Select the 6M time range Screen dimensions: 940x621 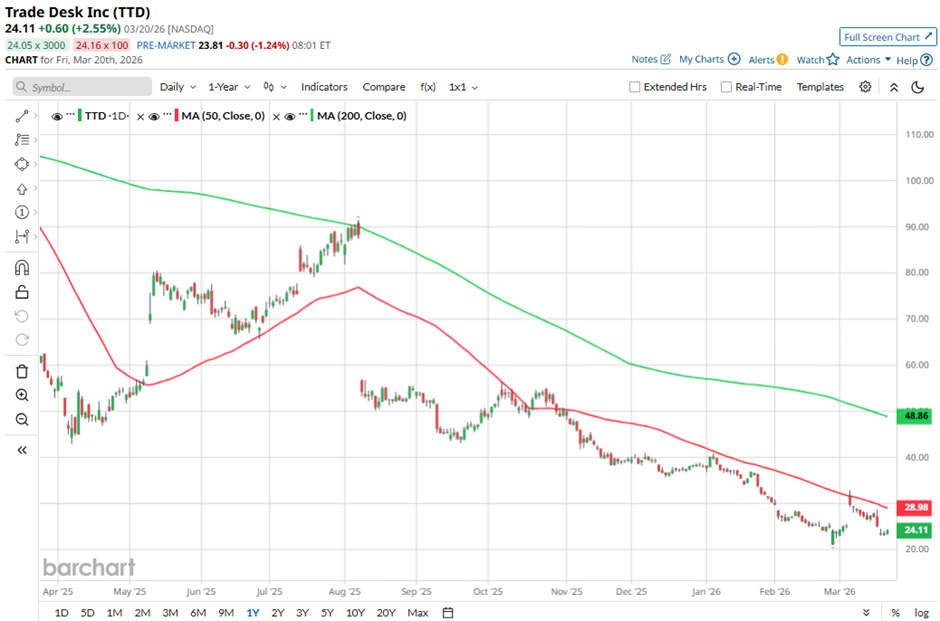[198, 613]
